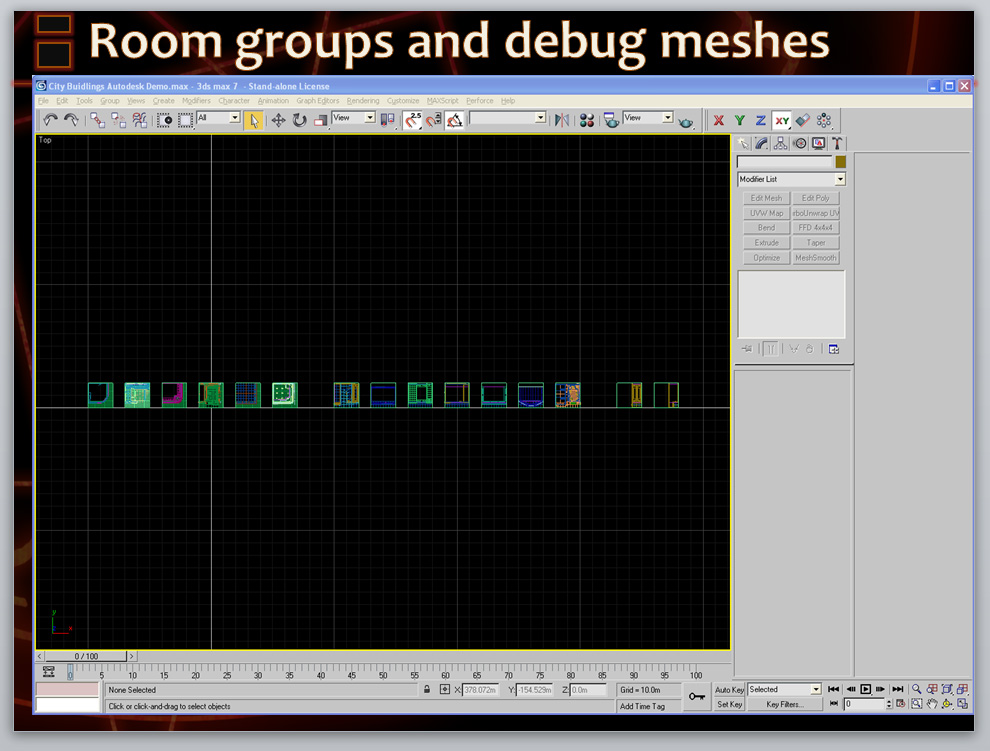The height and width of the screenshot is (751, 990).
Task: Open the Rendering menu
Action: [363, 101]
